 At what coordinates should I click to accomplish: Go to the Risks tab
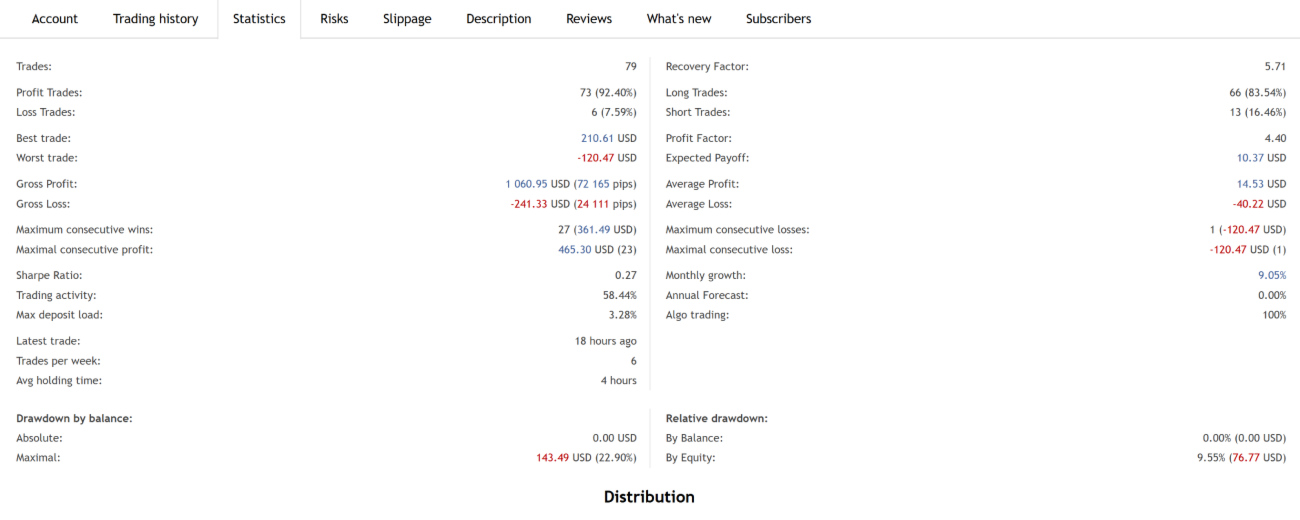(x=334, y=19)
